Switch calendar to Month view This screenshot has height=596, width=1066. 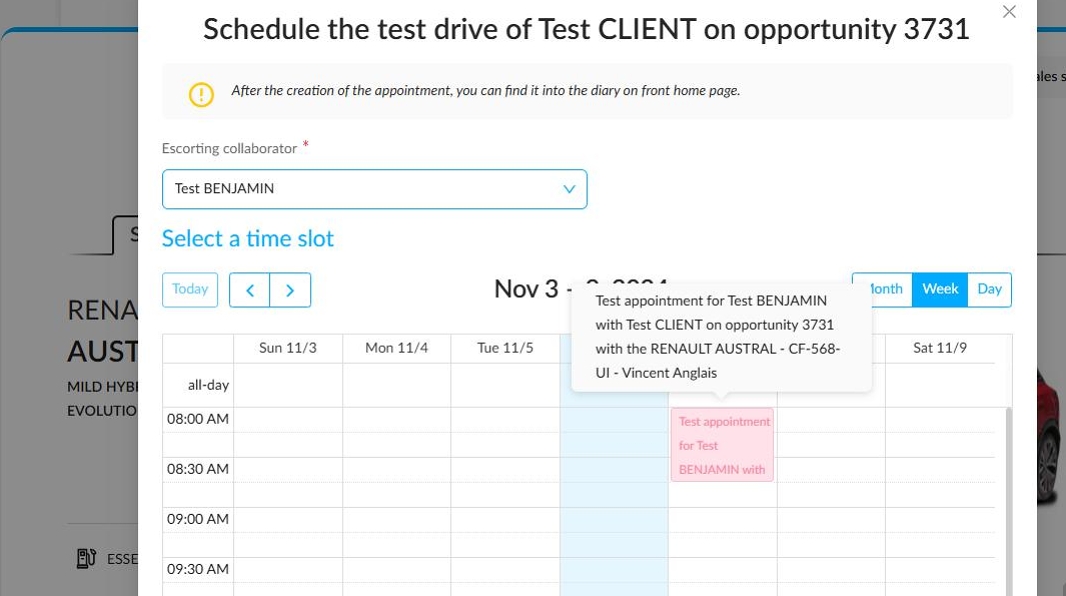pyautogui.click(x=882, y=290)
